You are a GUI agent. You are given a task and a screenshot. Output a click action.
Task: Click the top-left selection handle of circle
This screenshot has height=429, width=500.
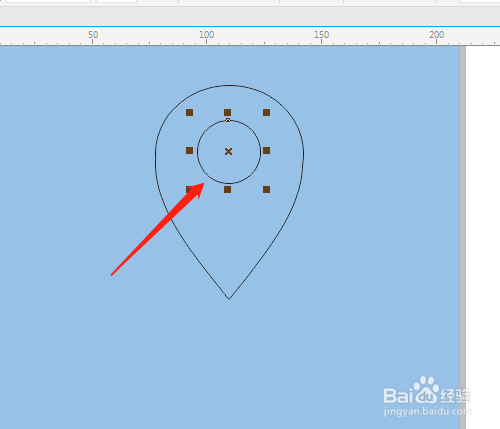[189, 112]
